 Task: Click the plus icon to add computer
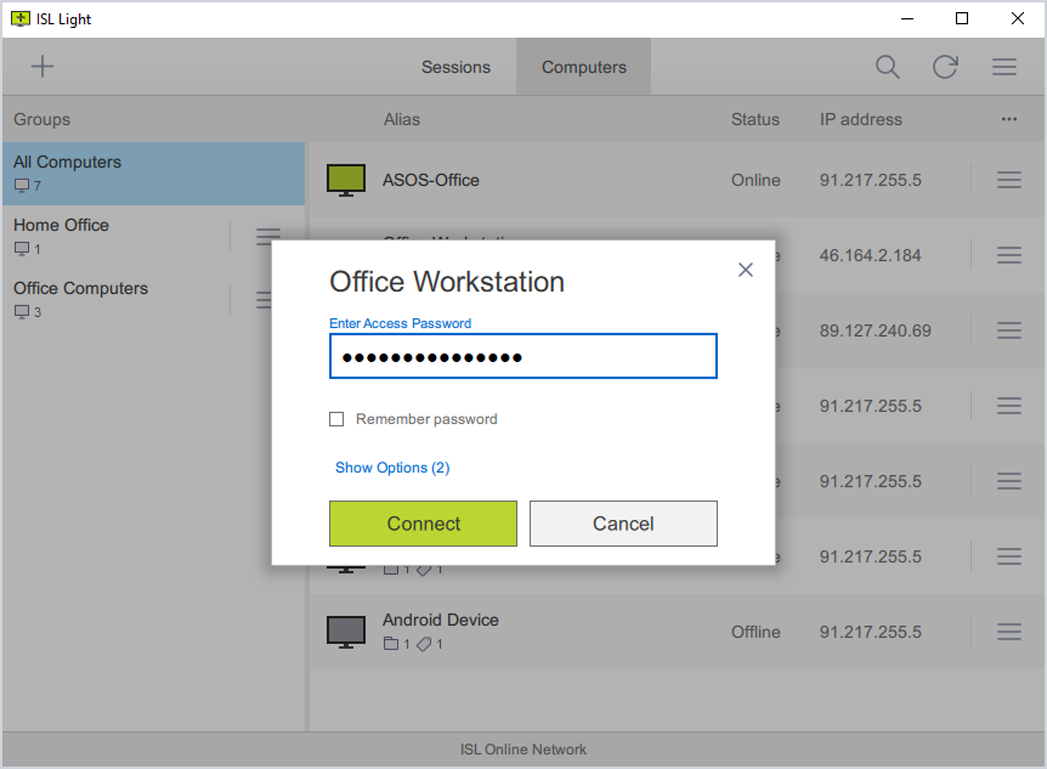coord(42,67)
